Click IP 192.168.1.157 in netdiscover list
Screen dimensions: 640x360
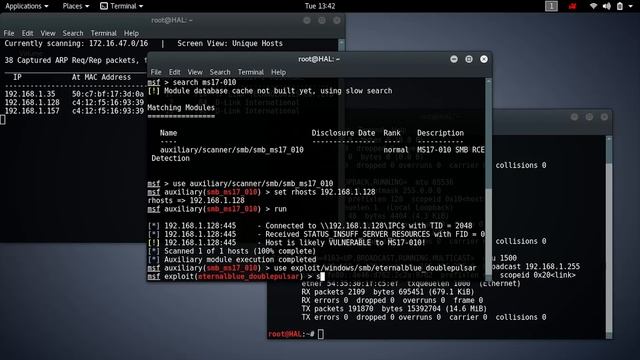pos(32,111)
